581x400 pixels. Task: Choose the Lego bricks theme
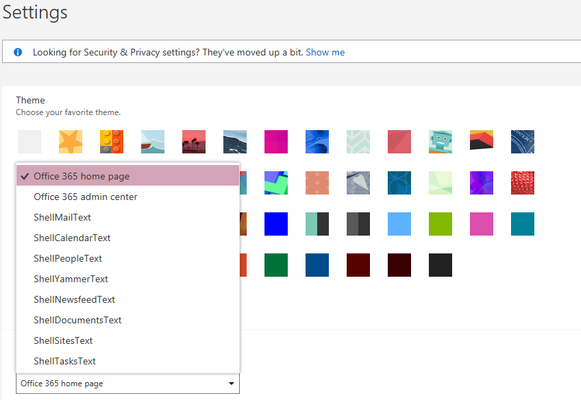[x=112, y=141]
